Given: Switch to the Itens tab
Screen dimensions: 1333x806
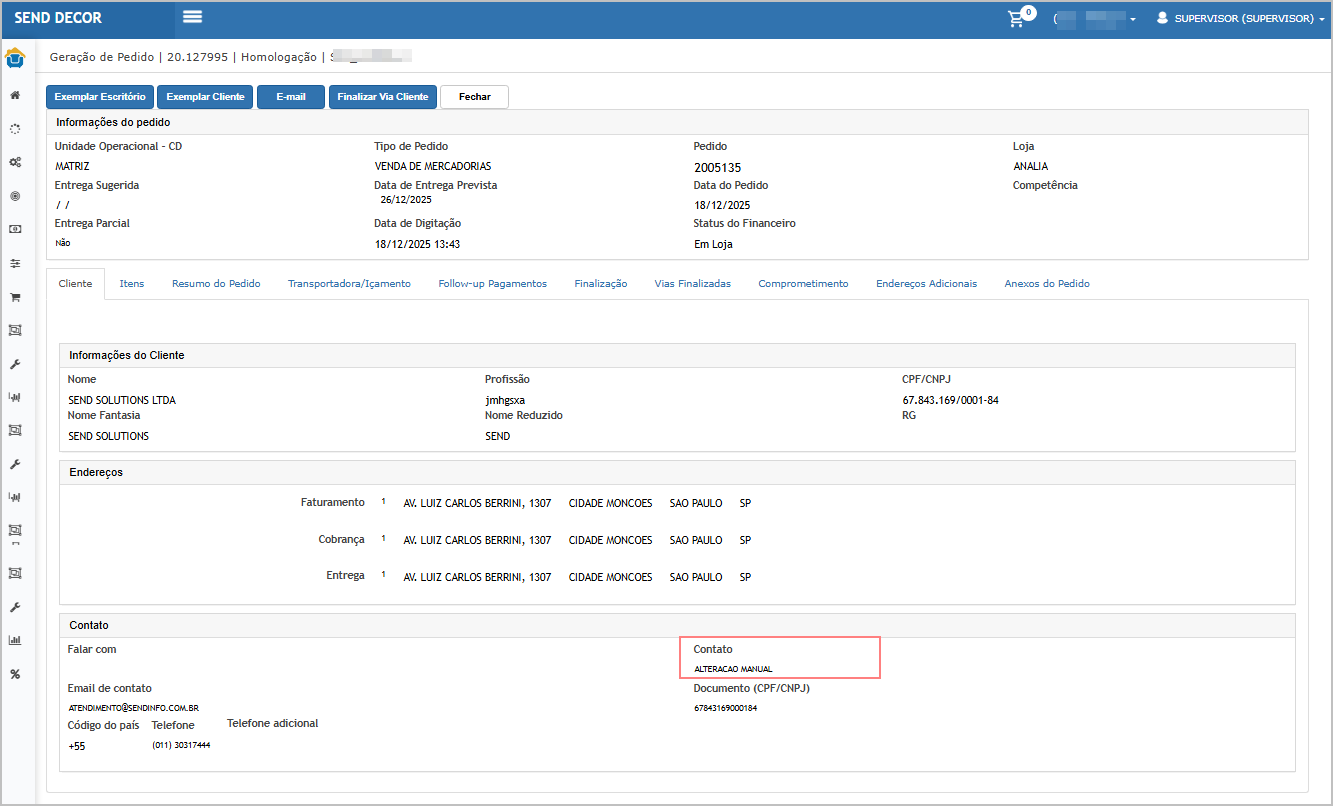Looking at the screenshot, I should click(132, 284).
